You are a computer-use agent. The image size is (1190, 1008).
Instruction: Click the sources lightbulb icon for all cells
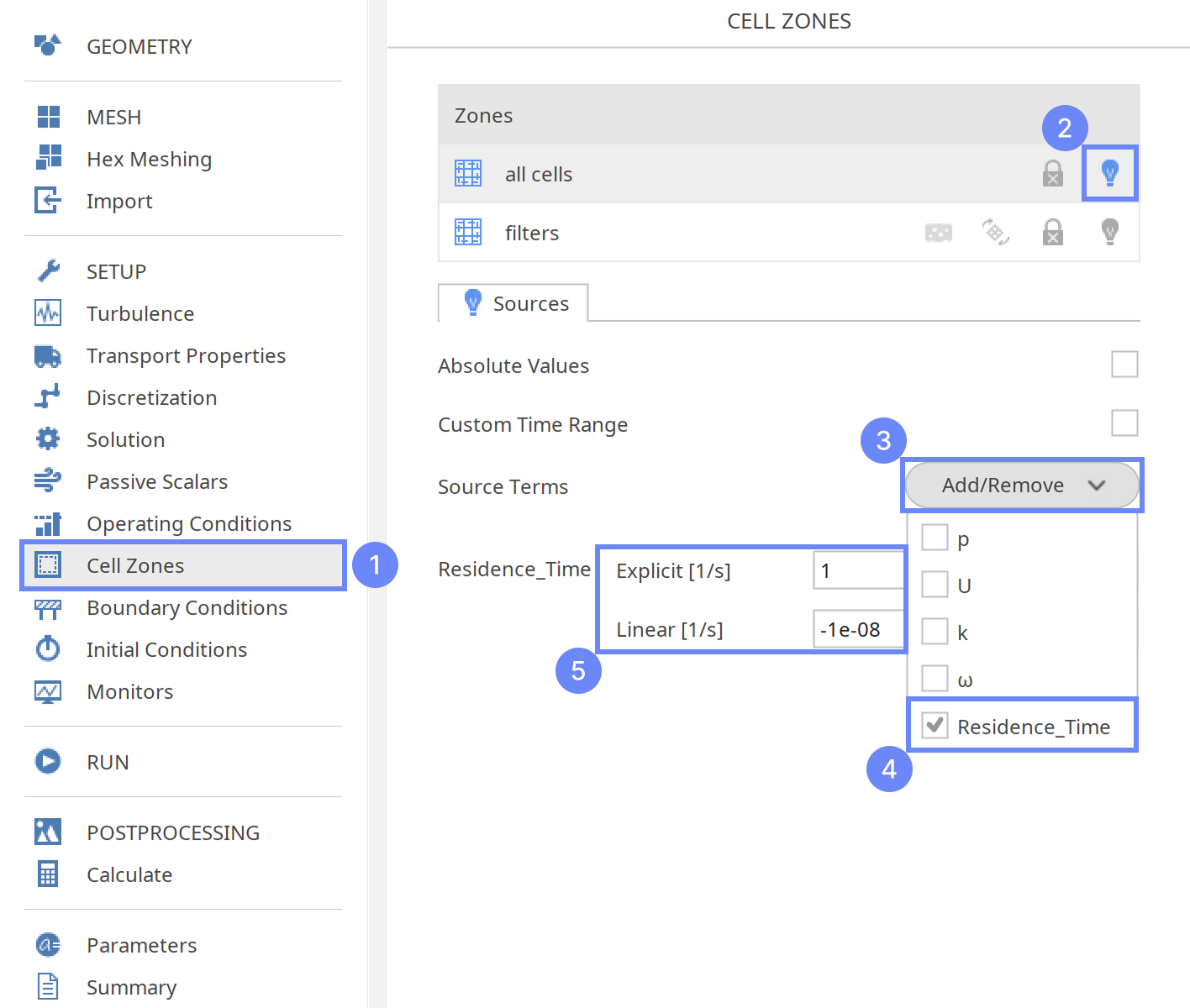coord(1109,173)
